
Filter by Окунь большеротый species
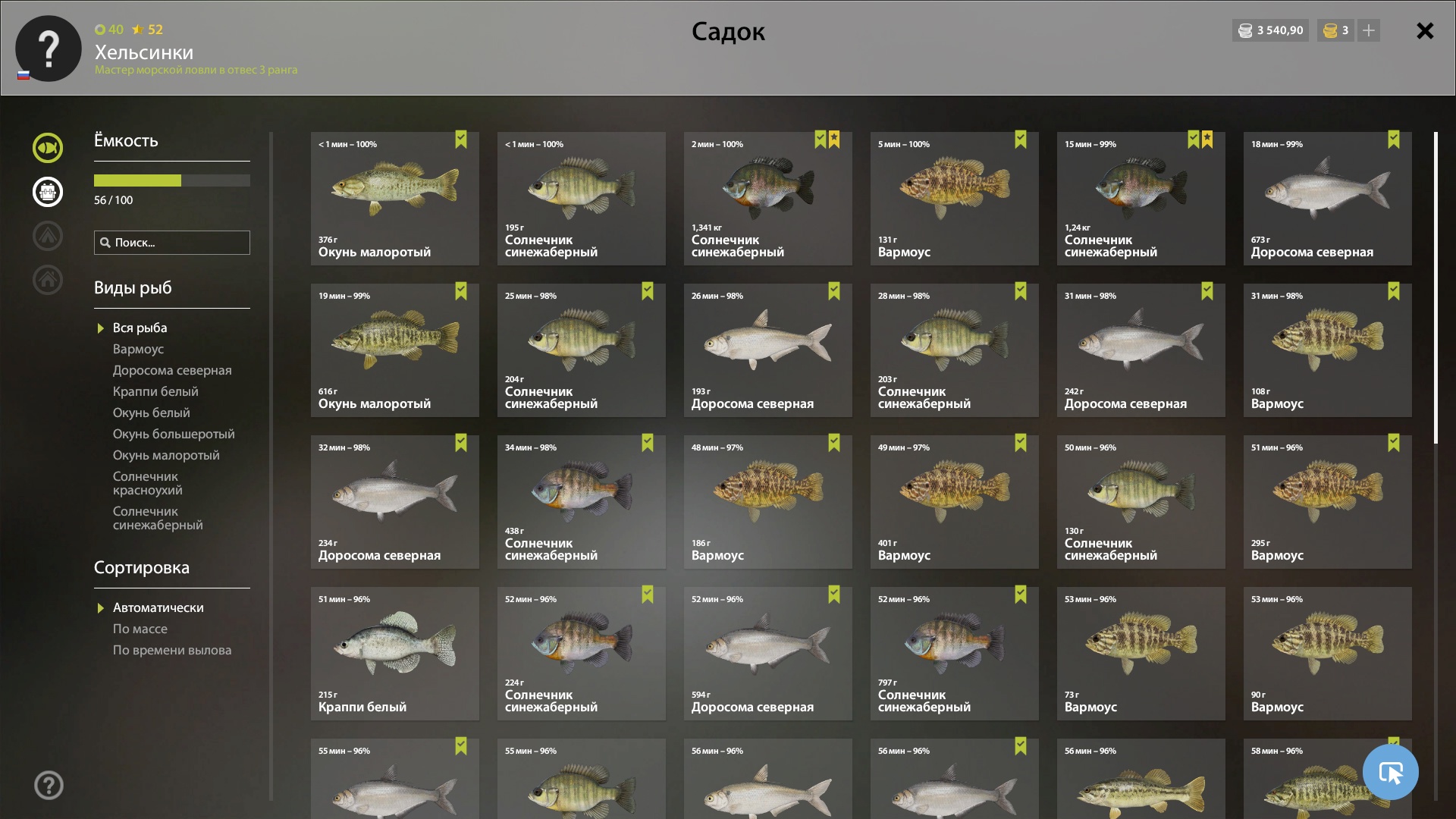pos(174,434)
